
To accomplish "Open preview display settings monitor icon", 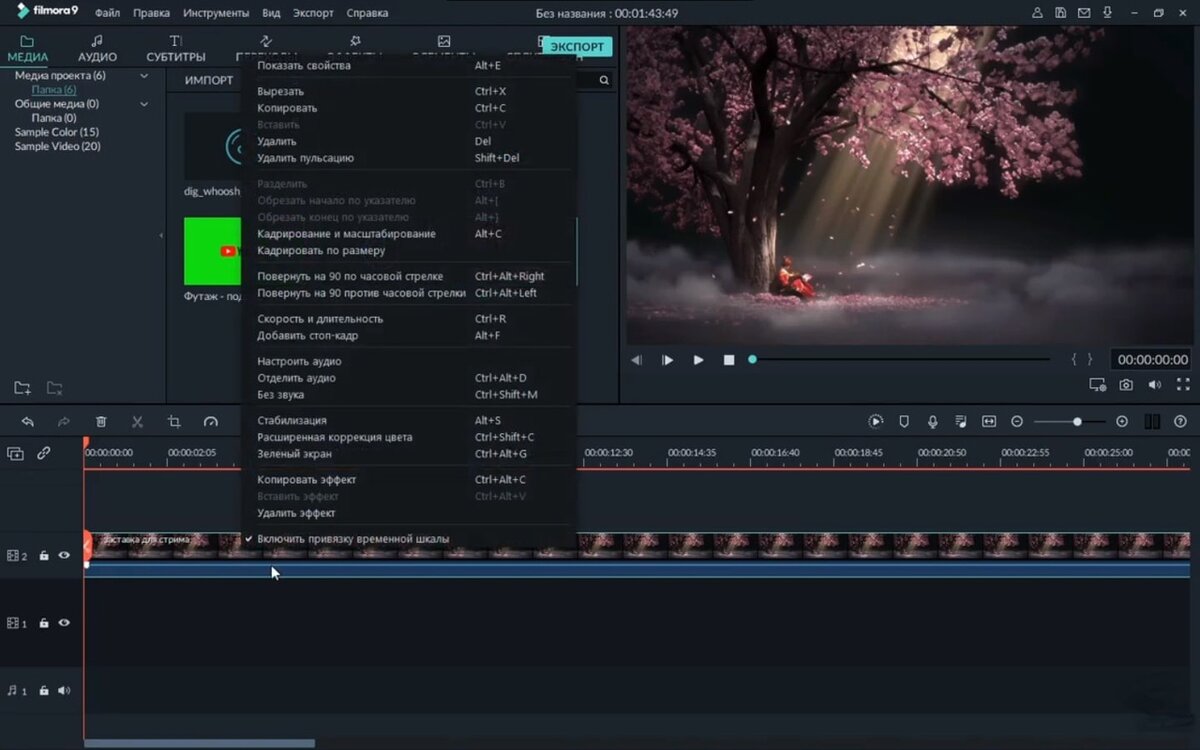I will pos(1097,384).
